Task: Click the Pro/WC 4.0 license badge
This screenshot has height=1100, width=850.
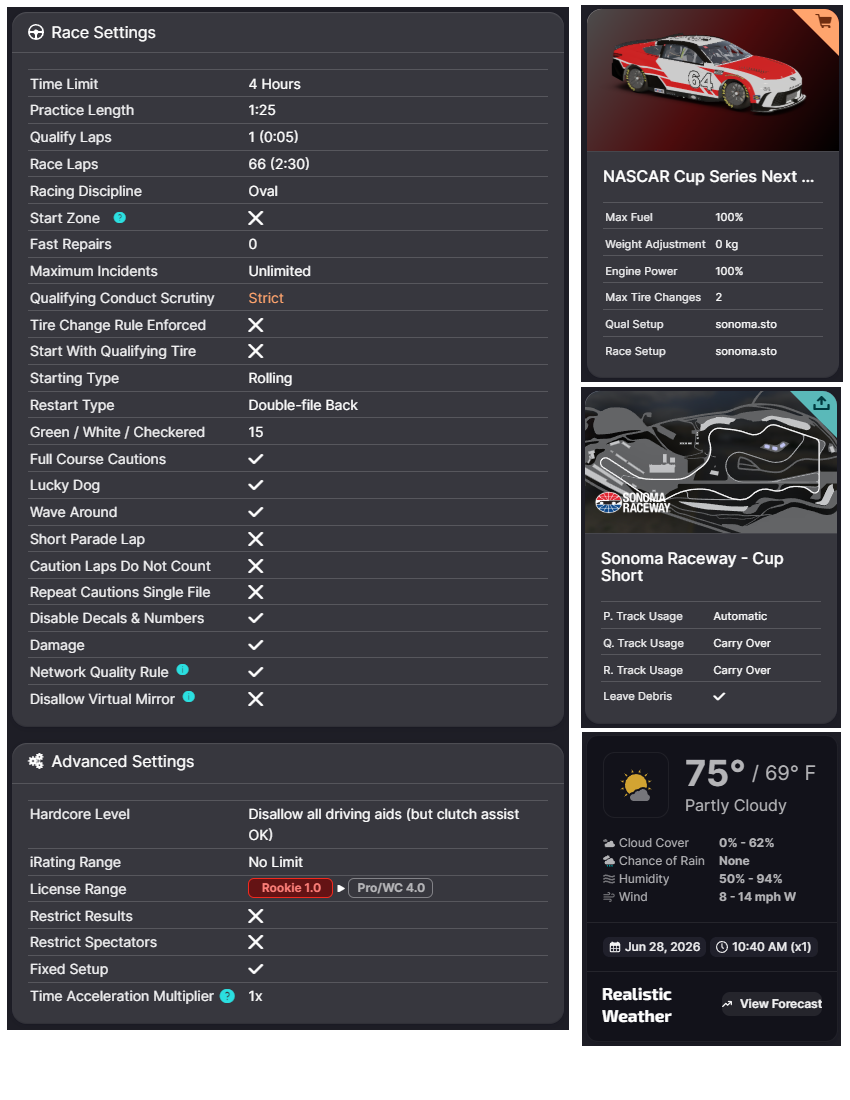Action: point(391,888)
